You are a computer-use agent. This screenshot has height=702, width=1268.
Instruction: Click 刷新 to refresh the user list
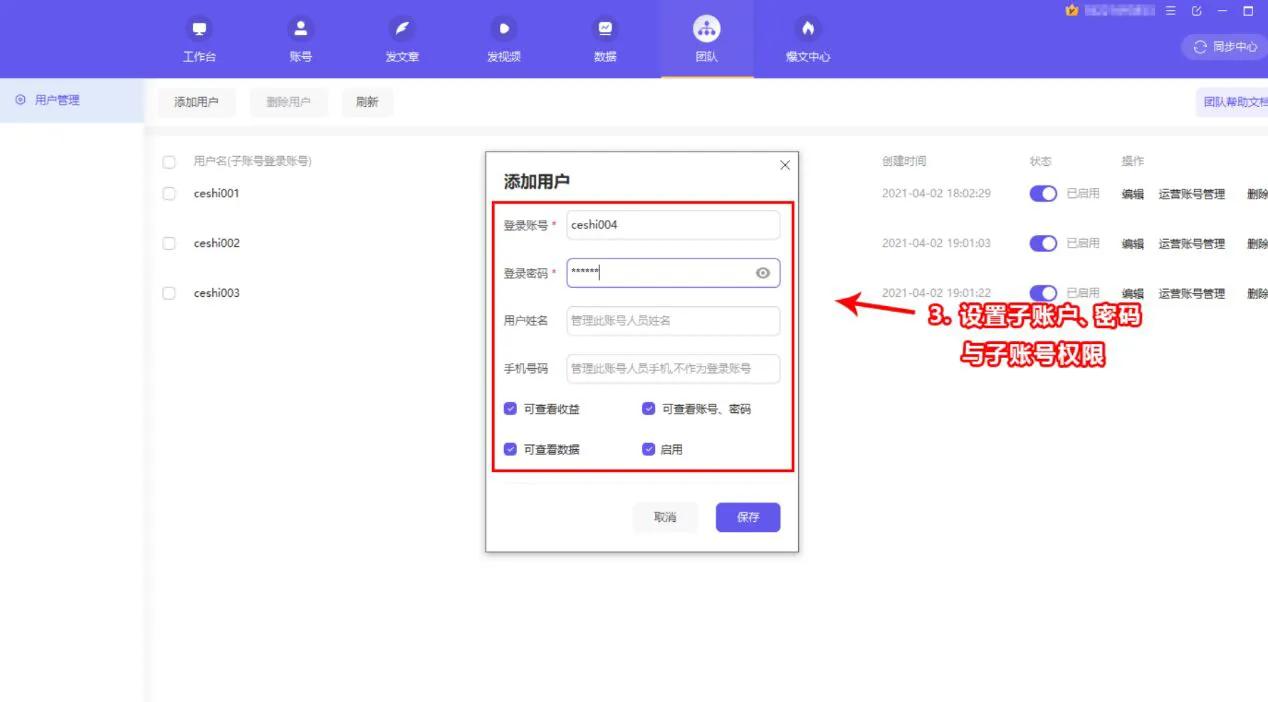367,102
